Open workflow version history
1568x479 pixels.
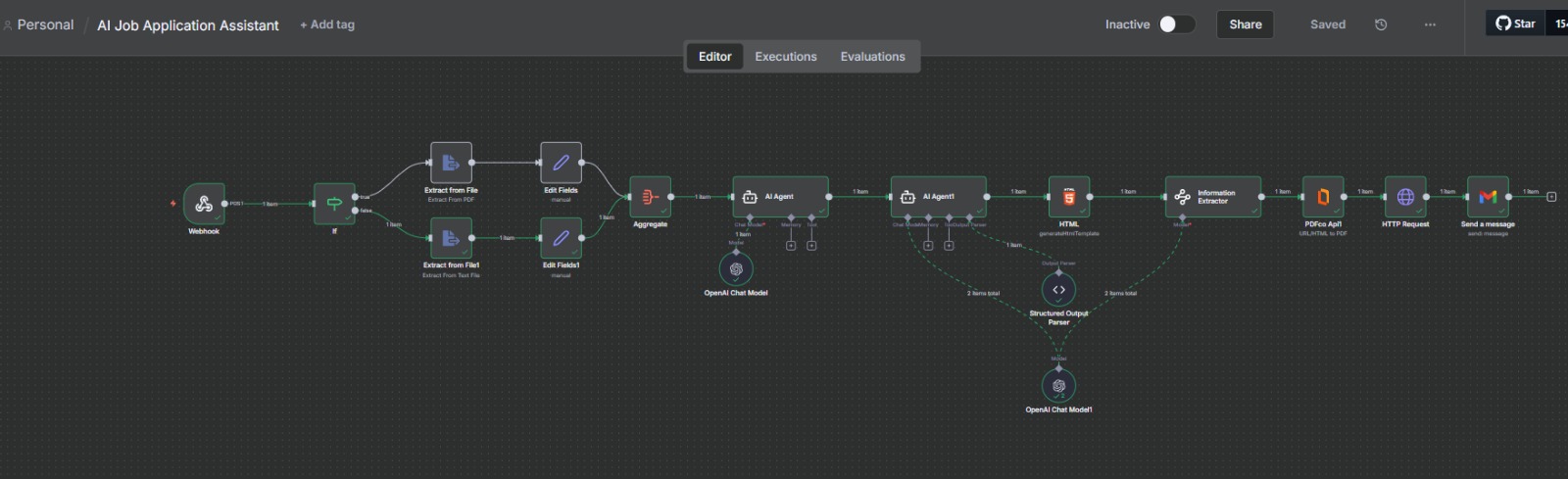click(x=1381, y=24)
